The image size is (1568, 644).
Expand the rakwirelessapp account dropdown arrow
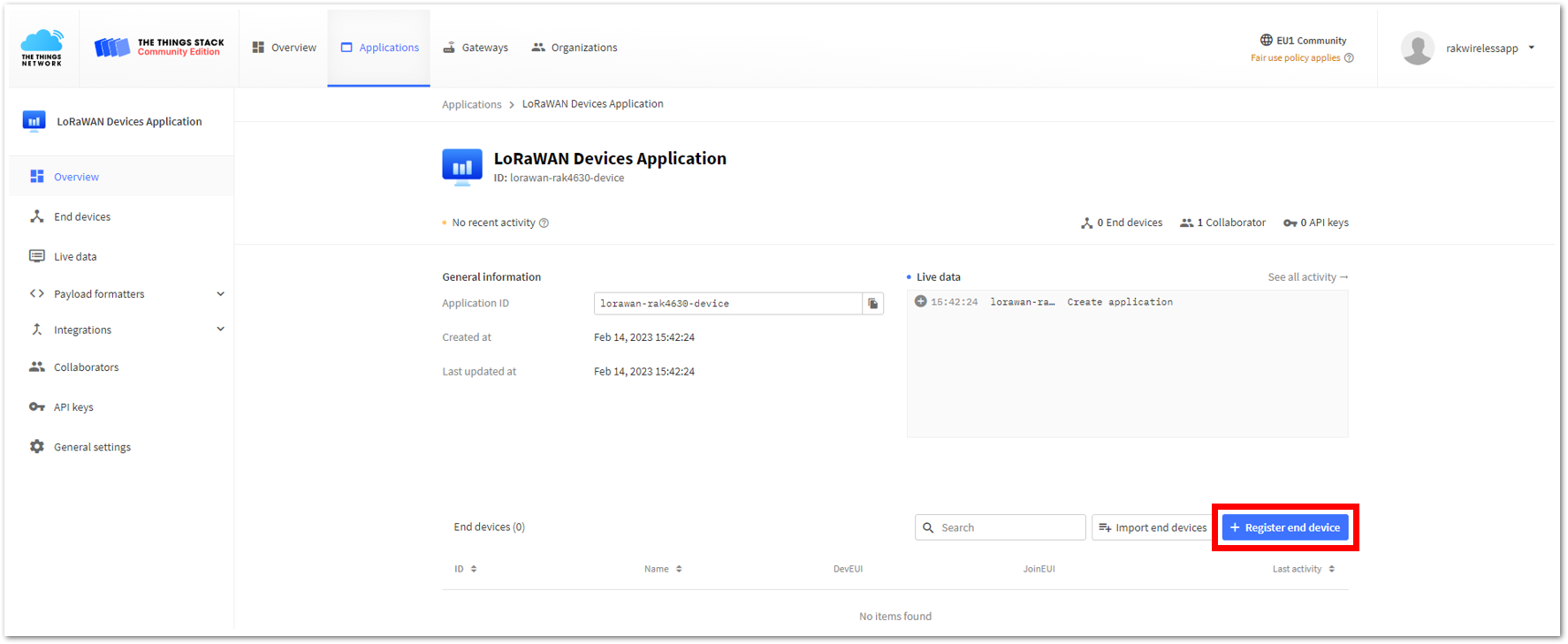point(1532,48)
